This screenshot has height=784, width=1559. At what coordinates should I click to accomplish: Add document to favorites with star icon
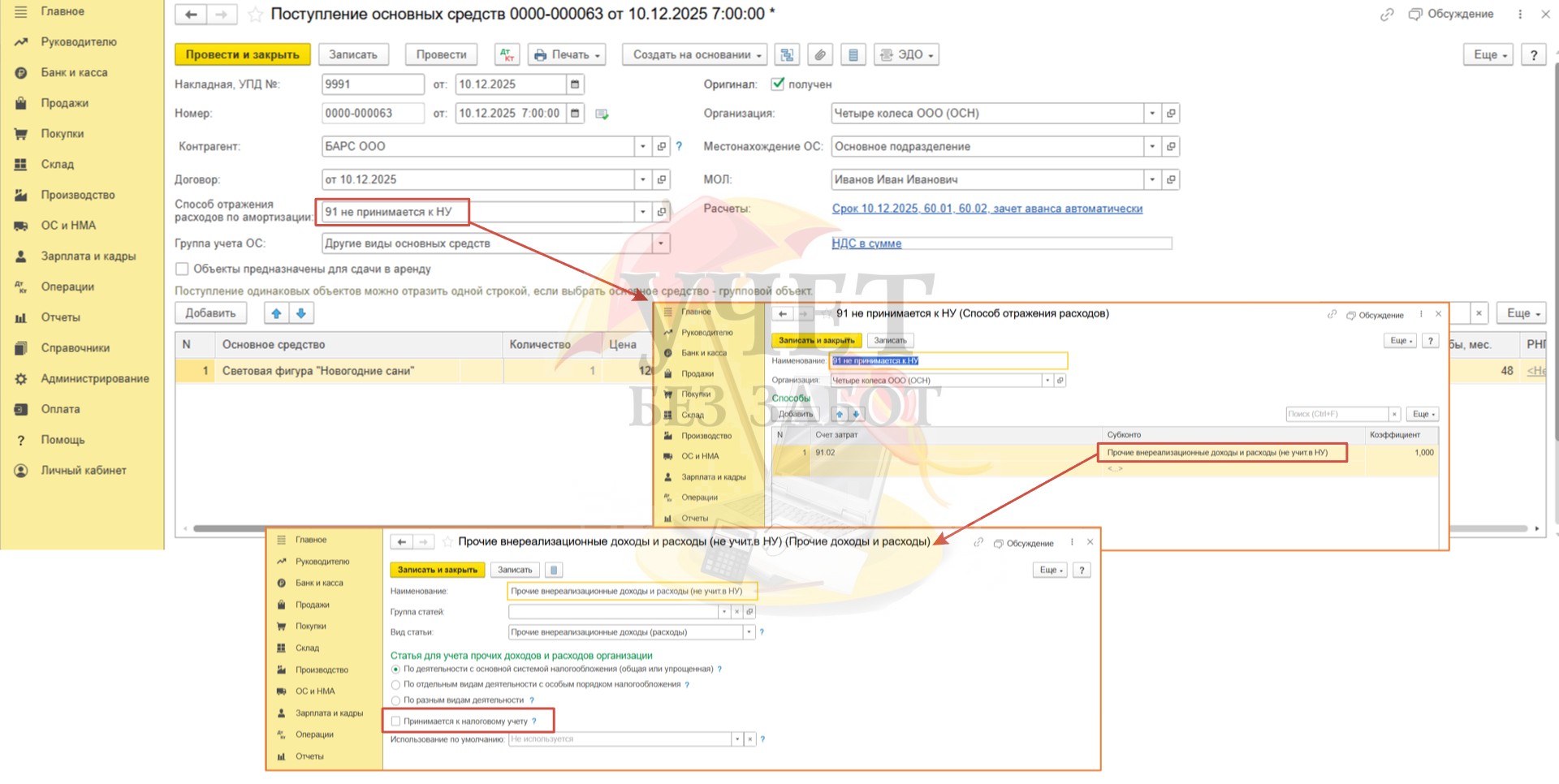(x=255, y=15)
